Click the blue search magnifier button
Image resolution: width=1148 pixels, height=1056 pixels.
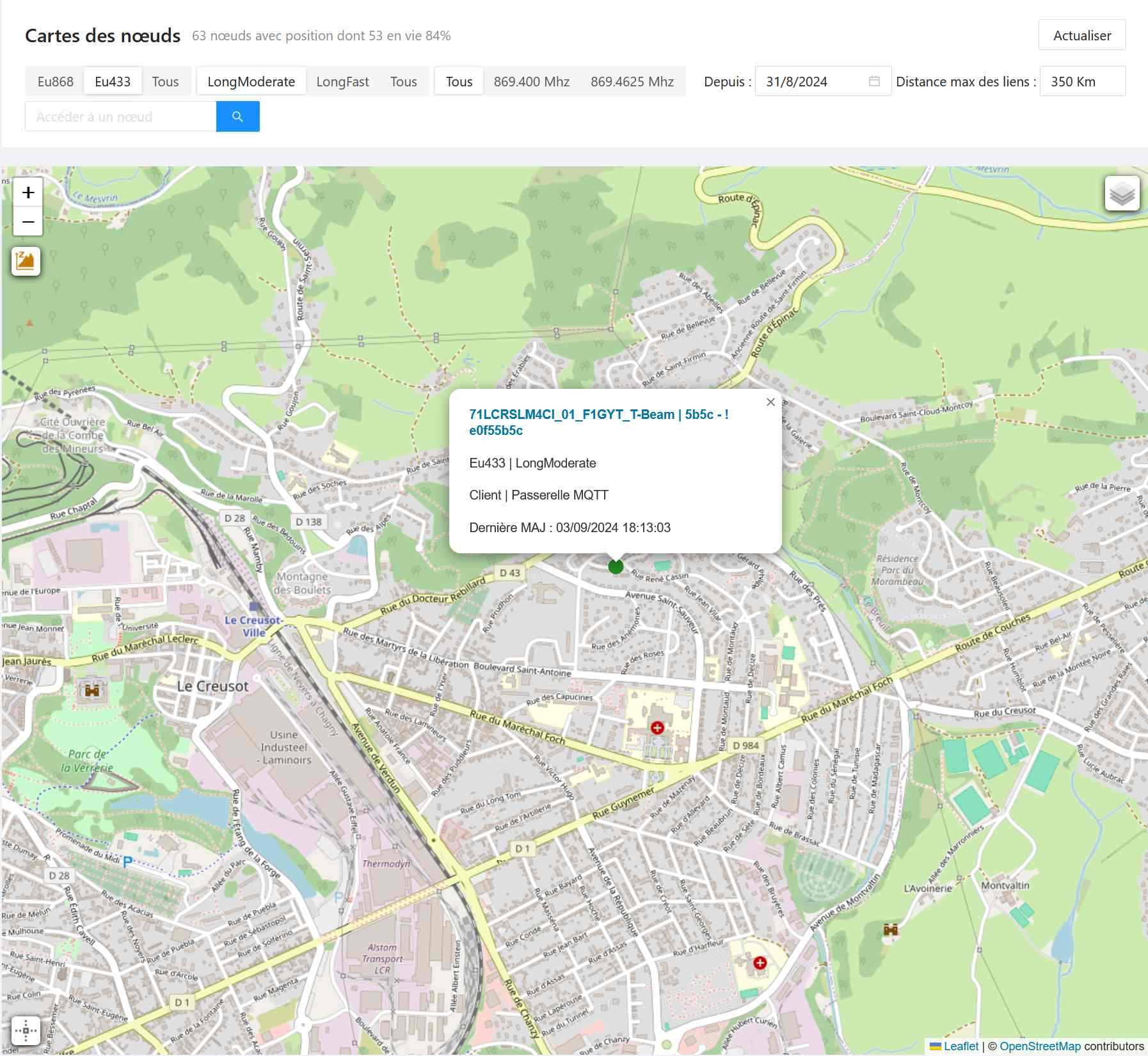(237, 116)
